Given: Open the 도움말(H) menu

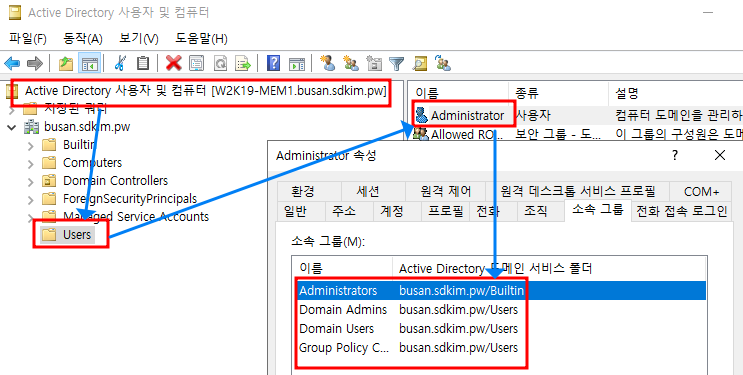Looking at the screenshot, I should tap(201, 38).
